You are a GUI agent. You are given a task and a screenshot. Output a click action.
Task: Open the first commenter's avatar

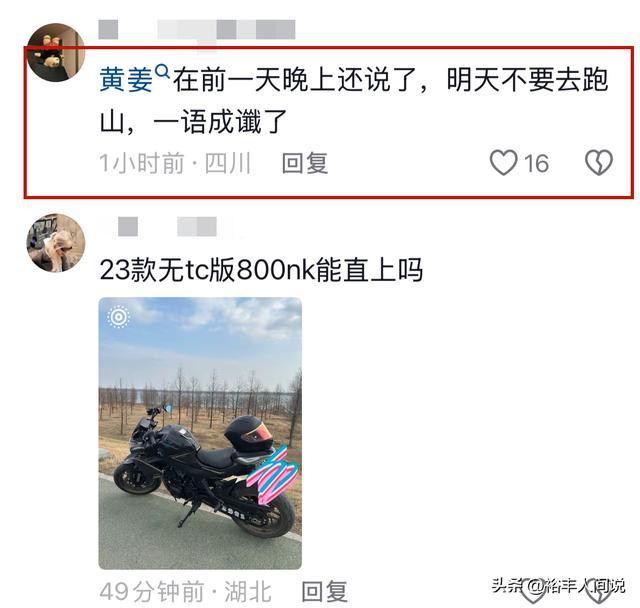56,52
